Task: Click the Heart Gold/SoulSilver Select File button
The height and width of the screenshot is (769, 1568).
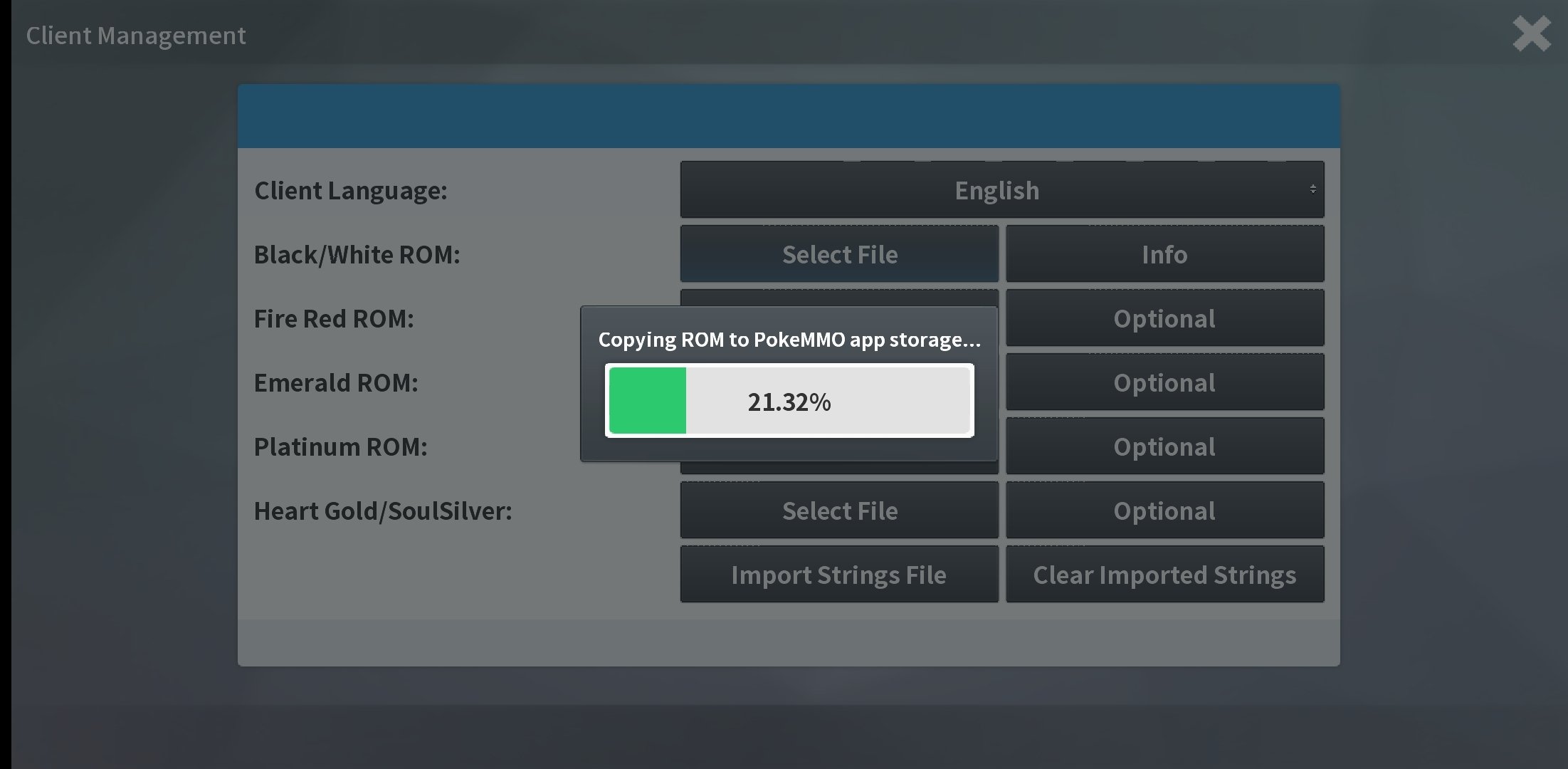Action: pyautogui.click(x=839, y=510)
